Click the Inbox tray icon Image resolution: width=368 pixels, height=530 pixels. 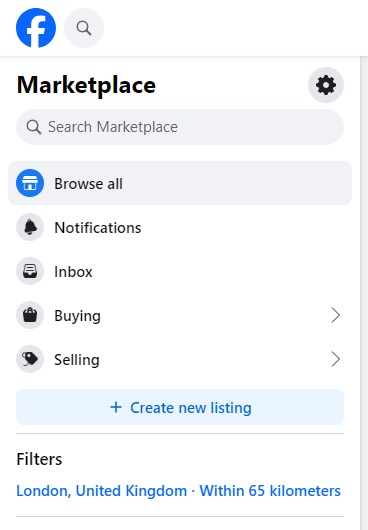point(30,271)
